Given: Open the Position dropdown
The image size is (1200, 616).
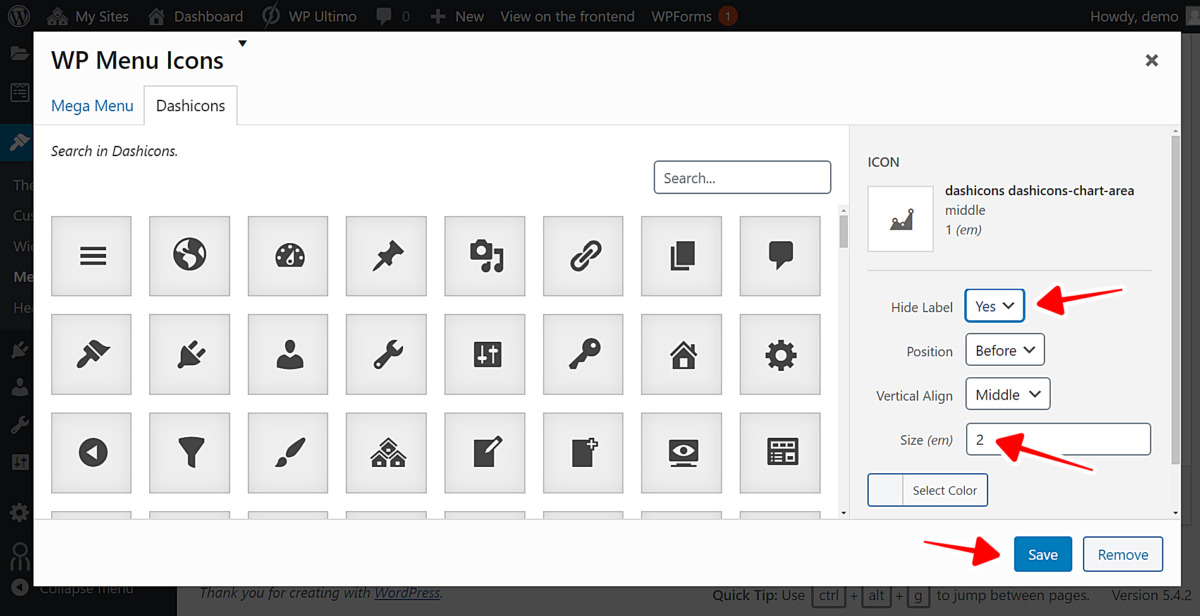Looking at the screenshot, I should tap(1004, 349).
